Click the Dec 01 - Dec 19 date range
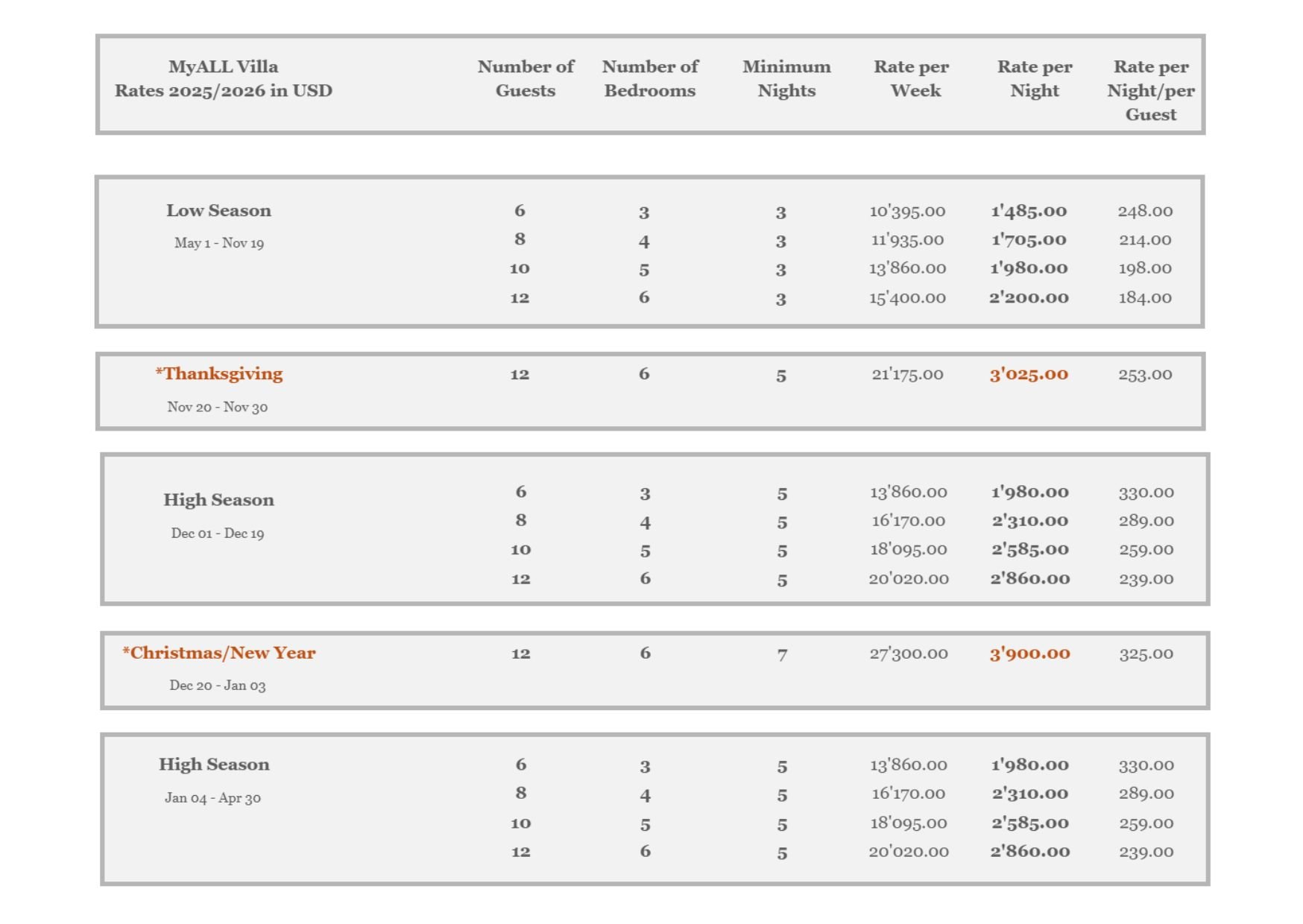 coord(217,534)
